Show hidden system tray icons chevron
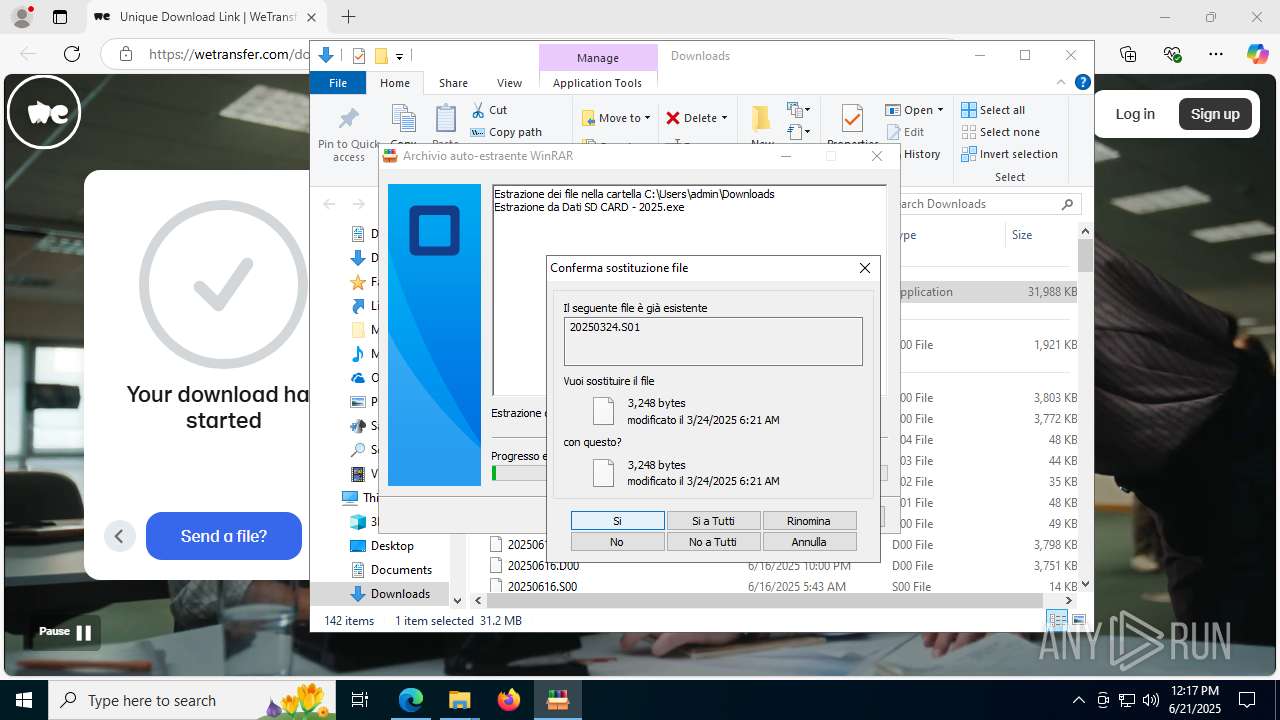 pyautogui.click(x=1078, y=700)
